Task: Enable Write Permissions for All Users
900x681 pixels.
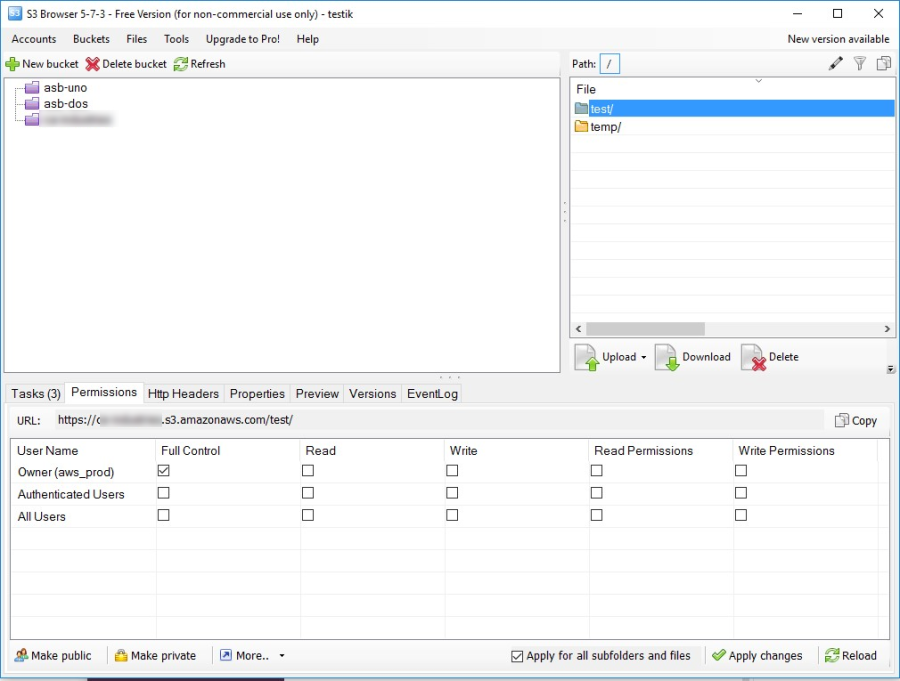Action: [741, 515]
